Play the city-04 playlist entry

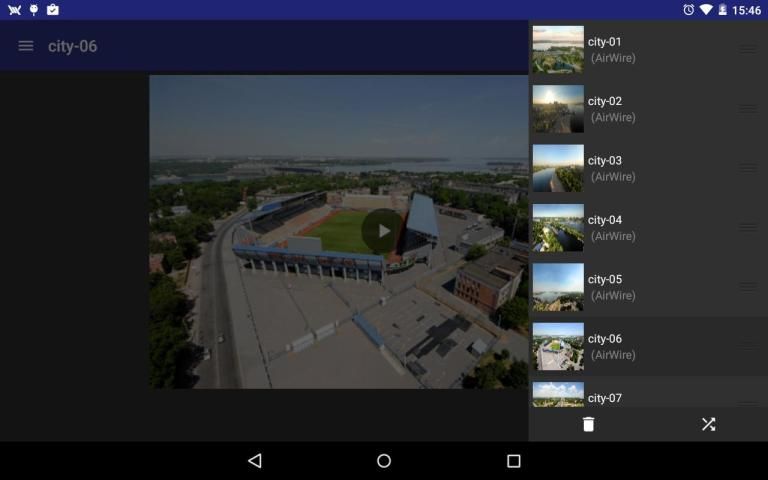tap(620, 228)
